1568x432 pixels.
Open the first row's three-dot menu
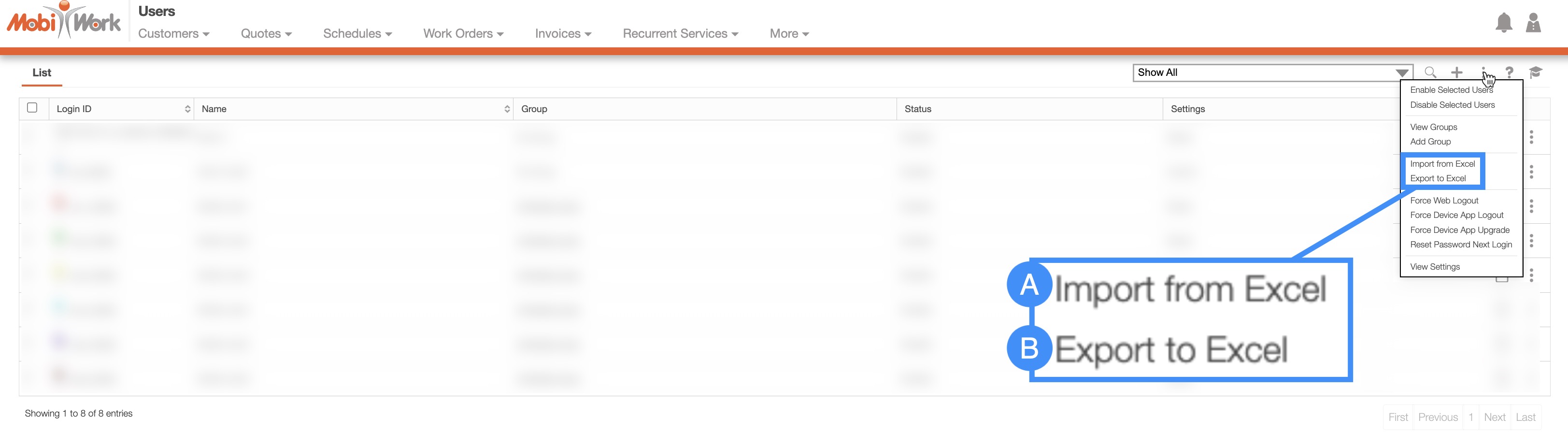click(1531, 137)
